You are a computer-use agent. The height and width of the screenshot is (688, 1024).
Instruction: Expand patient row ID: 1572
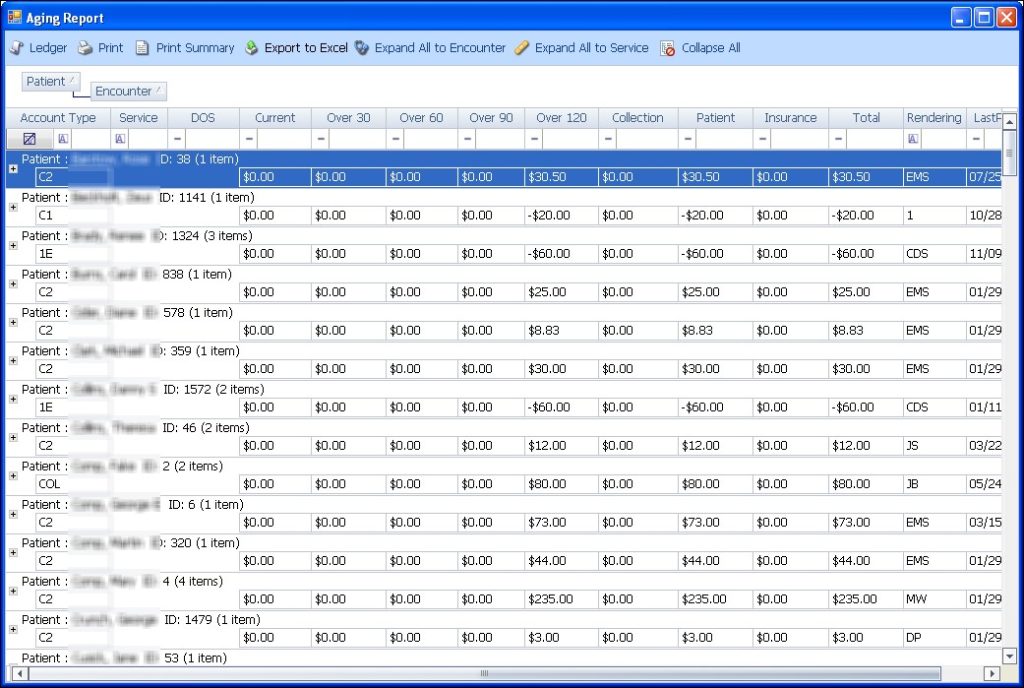13,399
